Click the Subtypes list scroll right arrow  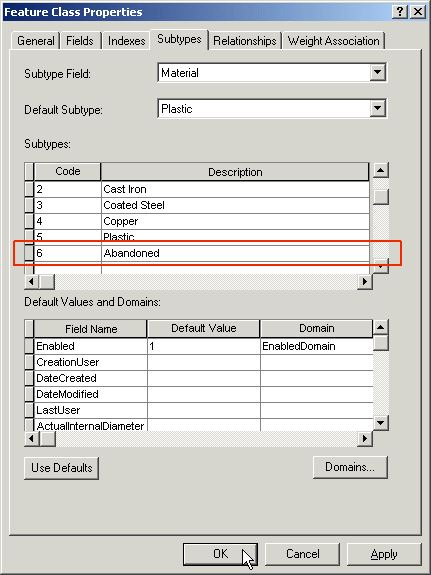365,282
